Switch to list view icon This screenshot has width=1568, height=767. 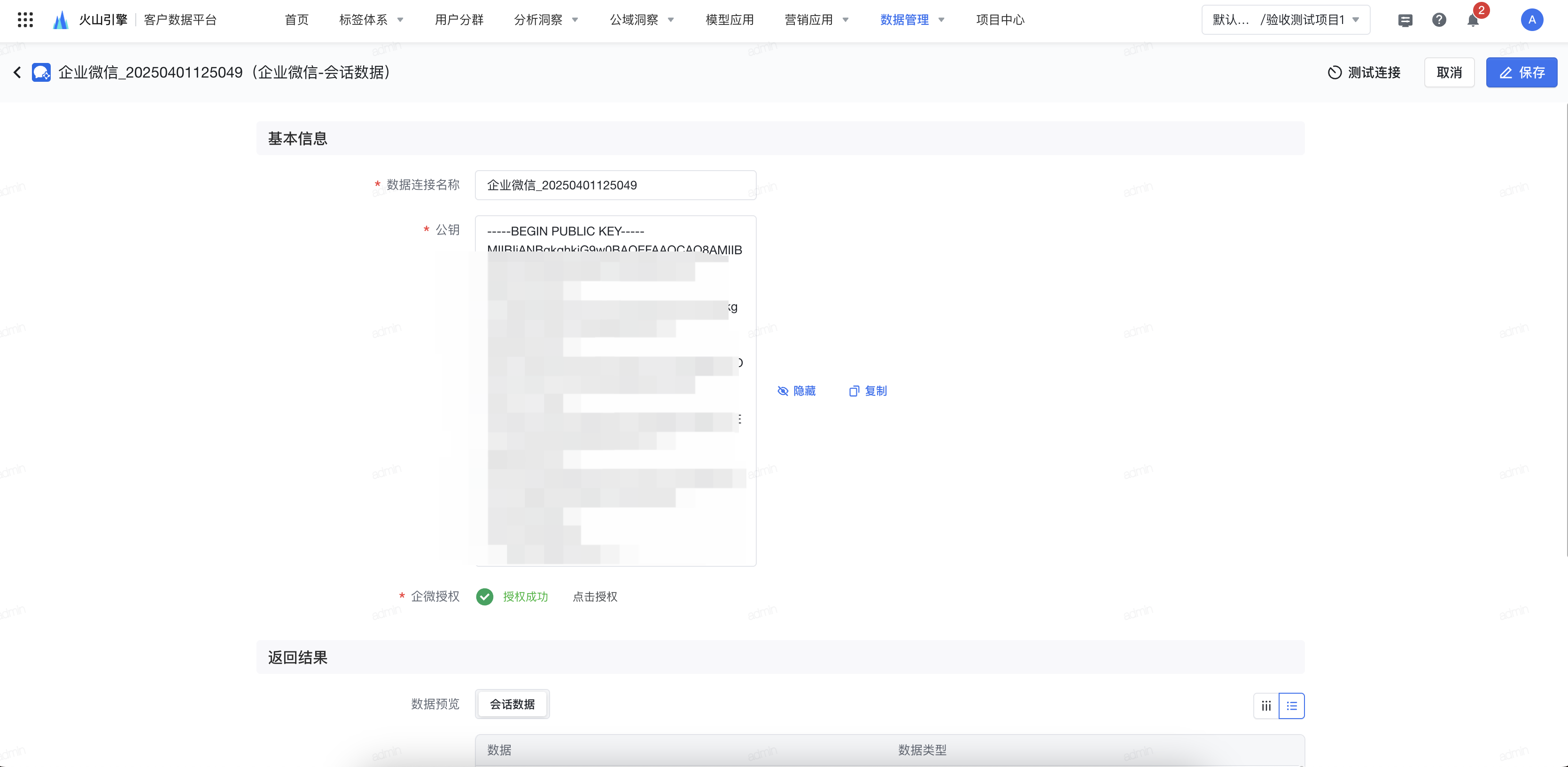tap(1292, 705)
